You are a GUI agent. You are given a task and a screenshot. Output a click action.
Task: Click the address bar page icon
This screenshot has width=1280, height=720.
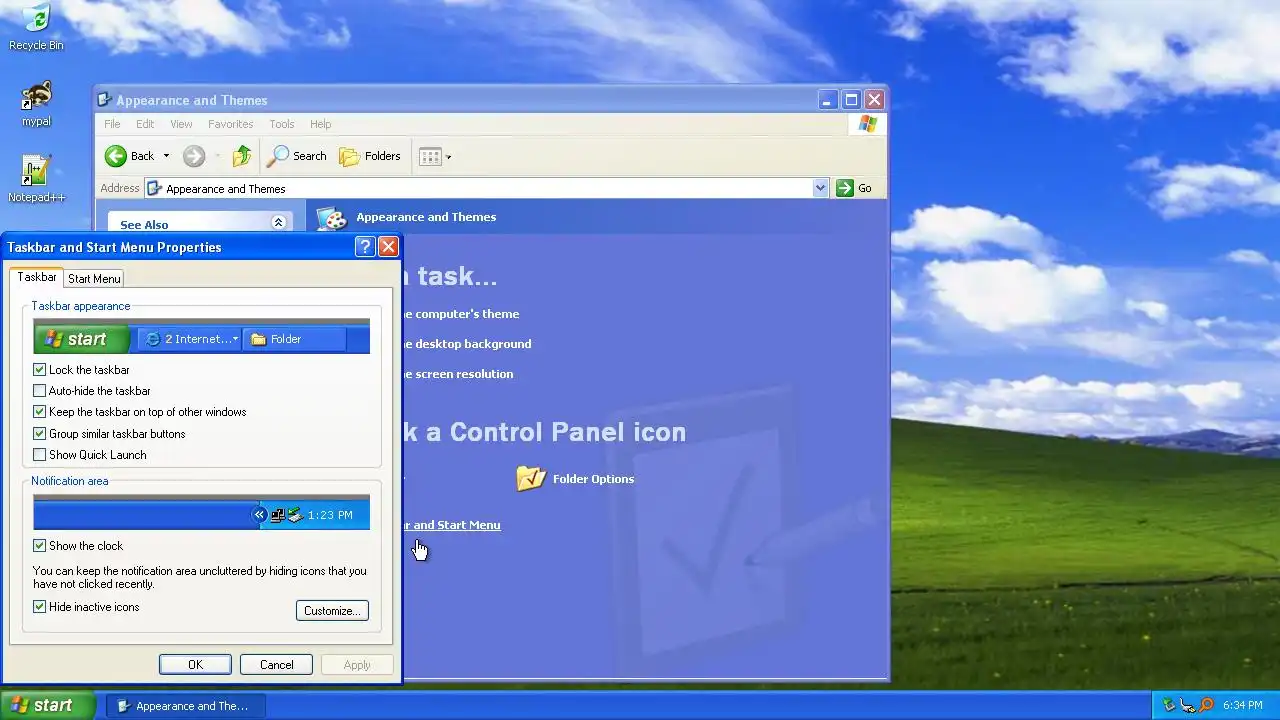pos(154,188)
